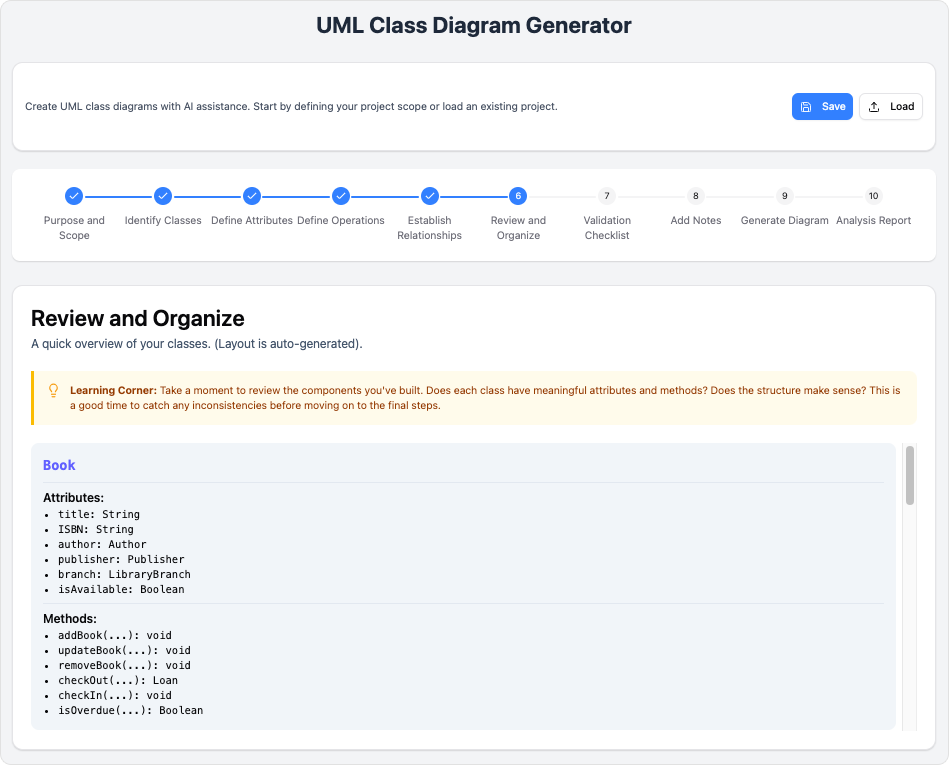Click the Methods: section label
Image resolution: width=949 pixels, height=765 pixels.
point(70,619)
